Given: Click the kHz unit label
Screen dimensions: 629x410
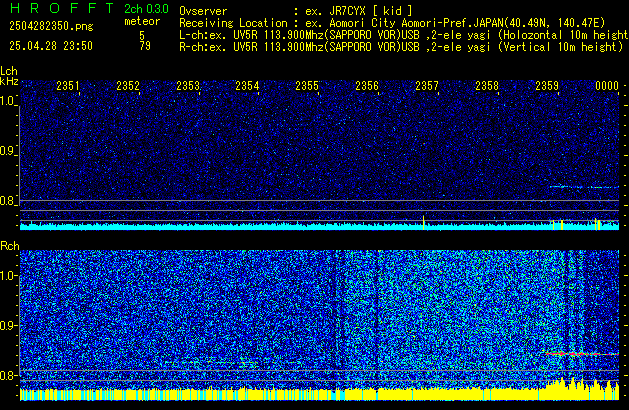Looking at the screenshot, I should 9,81.
